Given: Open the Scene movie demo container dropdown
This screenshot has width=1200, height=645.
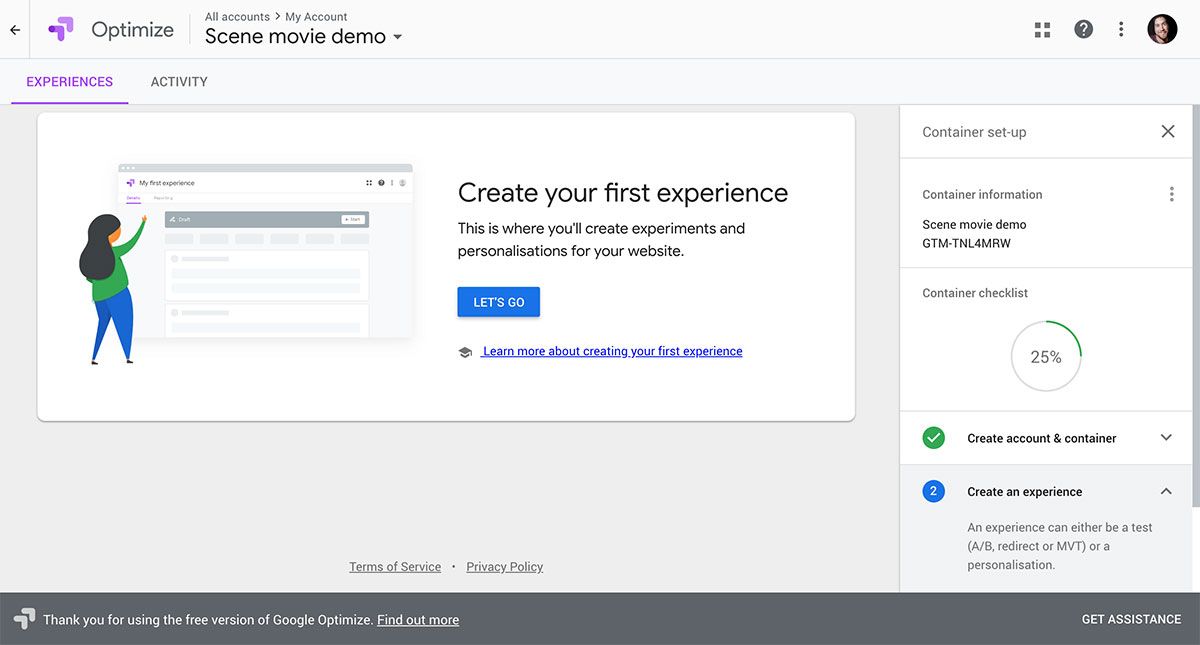Looking at the screenshot, I should (303, 36).
